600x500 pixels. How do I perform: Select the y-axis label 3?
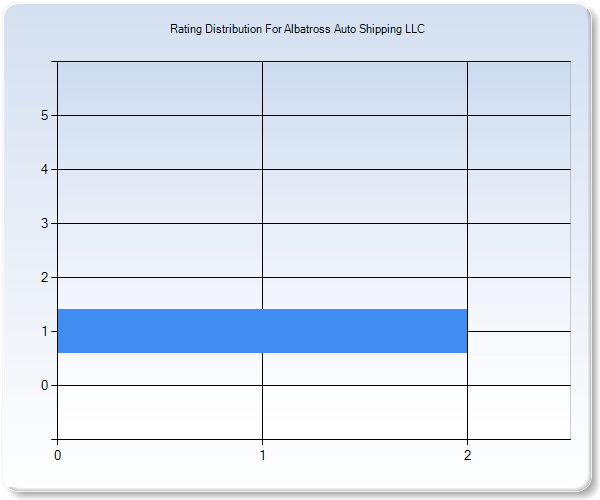pos(45,223)
